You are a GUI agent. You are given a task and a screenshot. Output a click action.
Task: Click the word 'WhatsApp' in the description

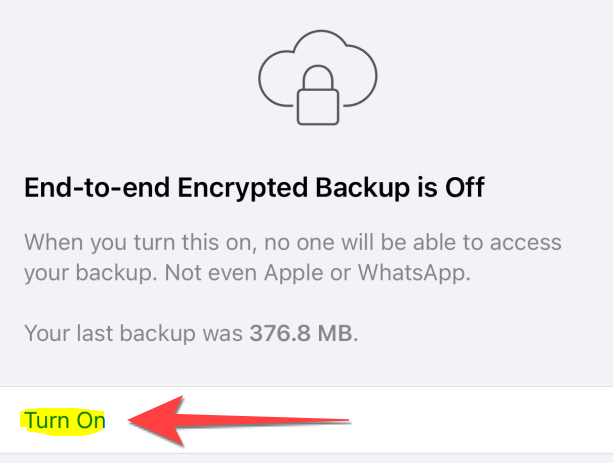pos(414,273)
